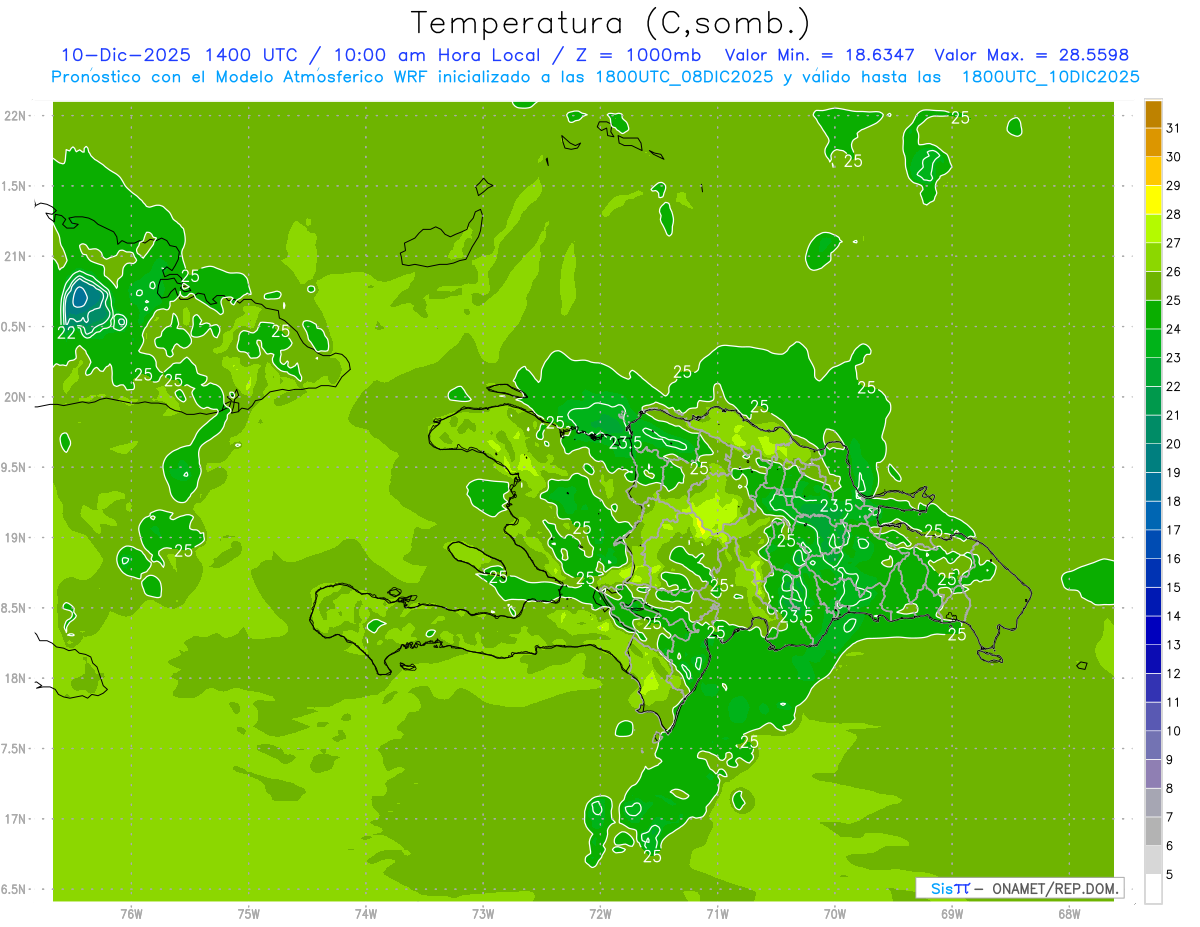Click the "0.5N" latitude label
This screenshot has width=1200, height=927.
15,327
